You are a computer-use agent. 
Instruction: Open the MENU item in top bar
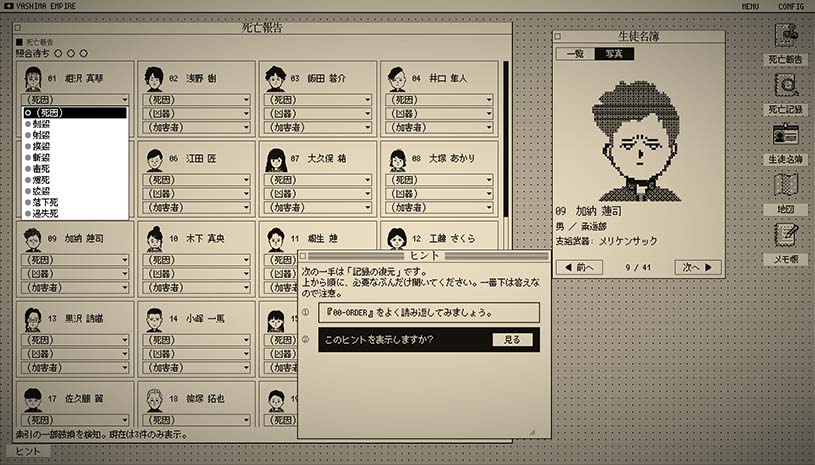tap(750, 6)
